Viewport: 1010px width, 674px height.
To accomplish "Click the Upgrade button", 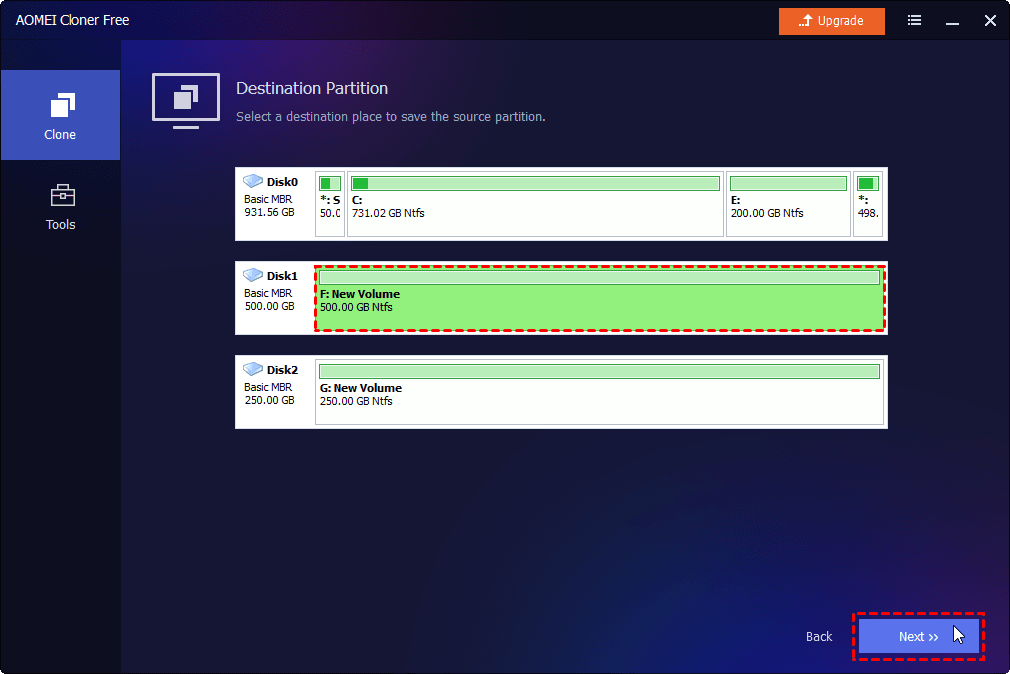I will [x=832, y=21].
